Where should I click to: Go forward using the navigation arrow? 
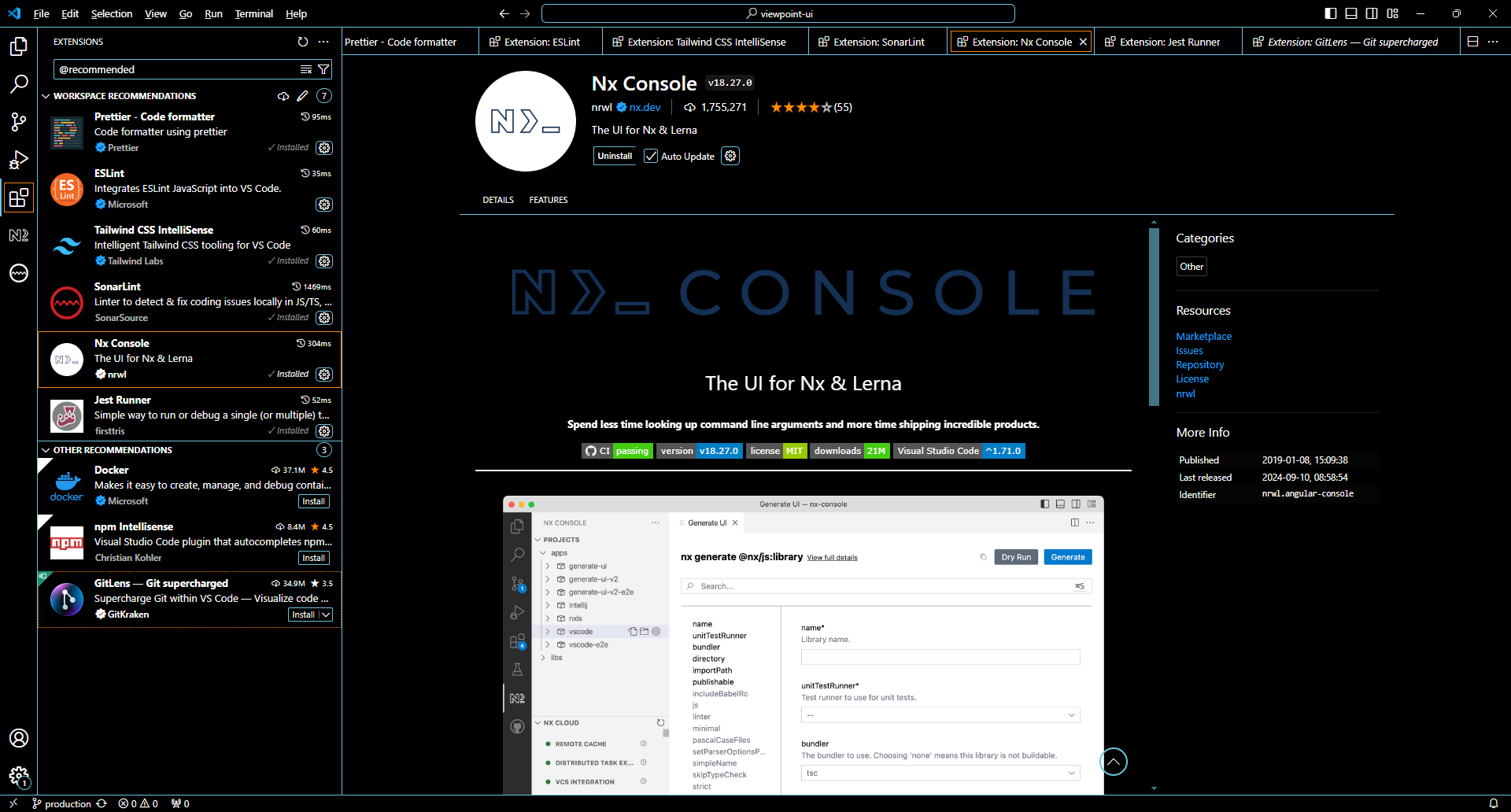pyautogui.click(x=525, y=13)
